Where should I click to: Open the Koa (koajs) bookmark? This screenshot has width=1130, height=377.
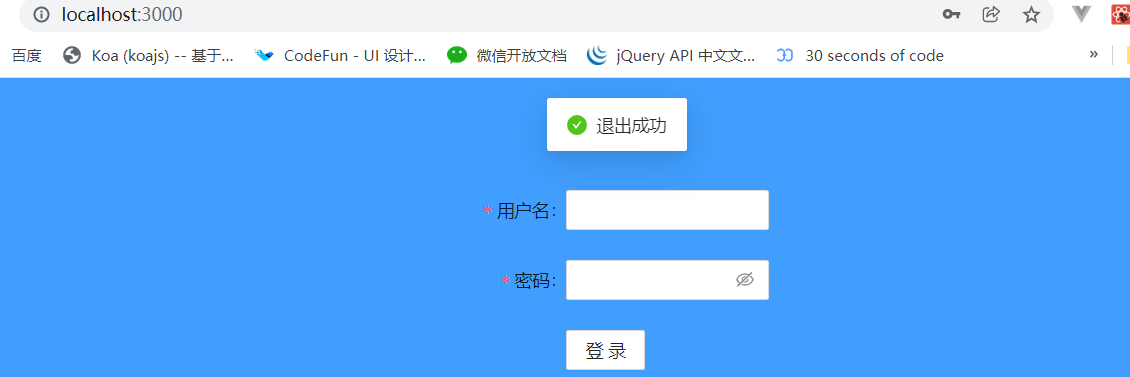[x=148, y=56]
